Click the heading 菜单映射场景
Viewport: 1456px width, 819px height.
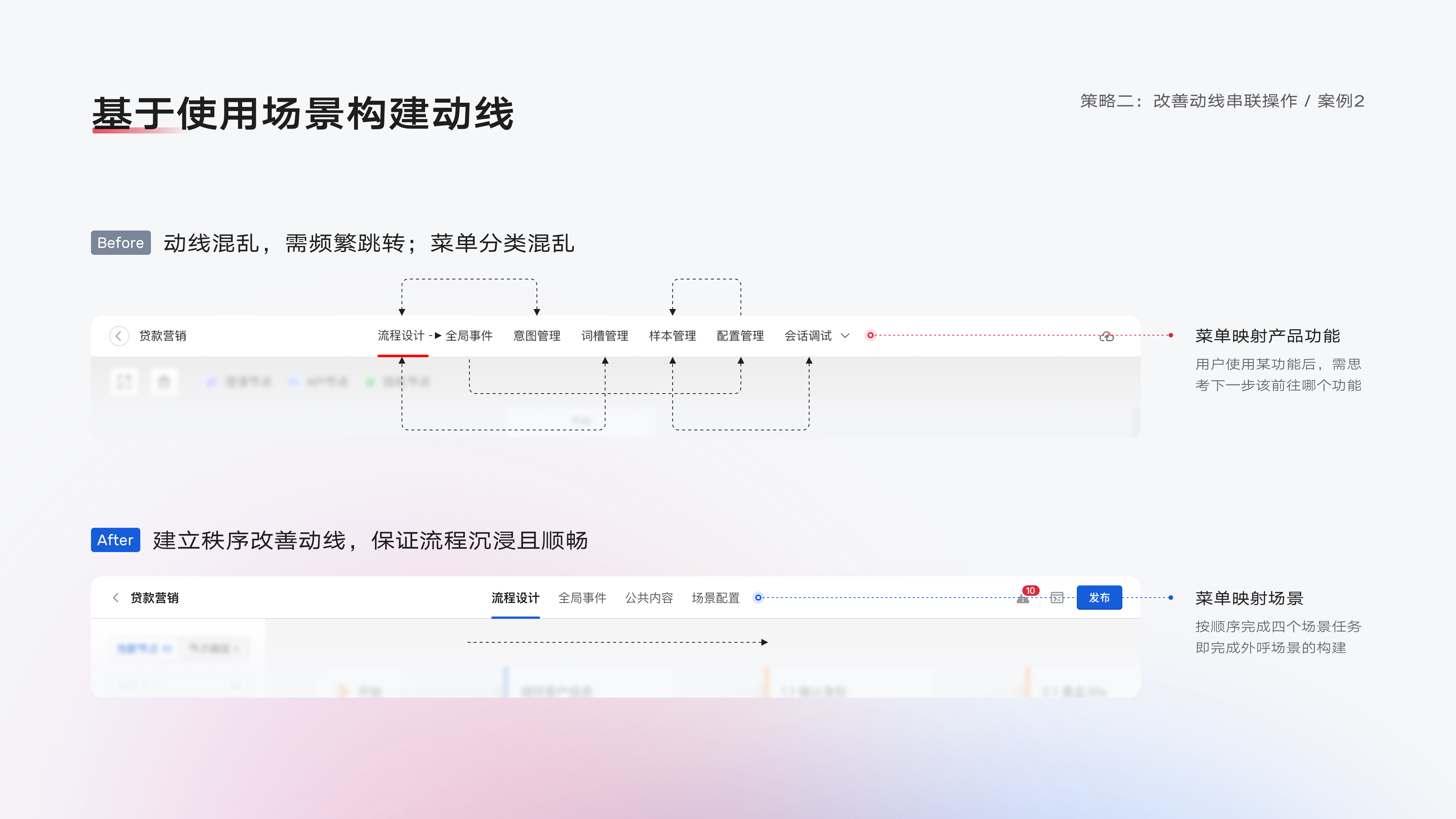1249,598
